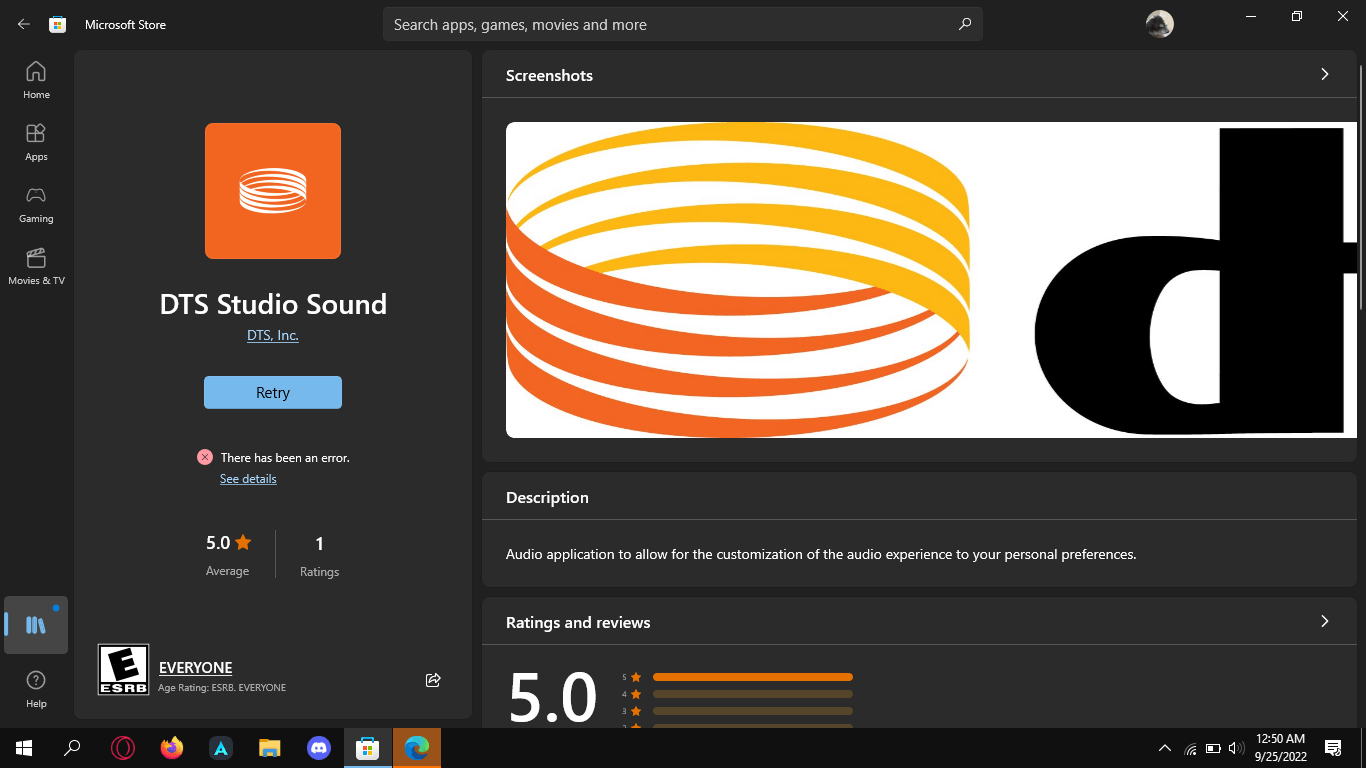
Task: Open the DTS, Inc. publisher link
Action: (x=273, y=335)
